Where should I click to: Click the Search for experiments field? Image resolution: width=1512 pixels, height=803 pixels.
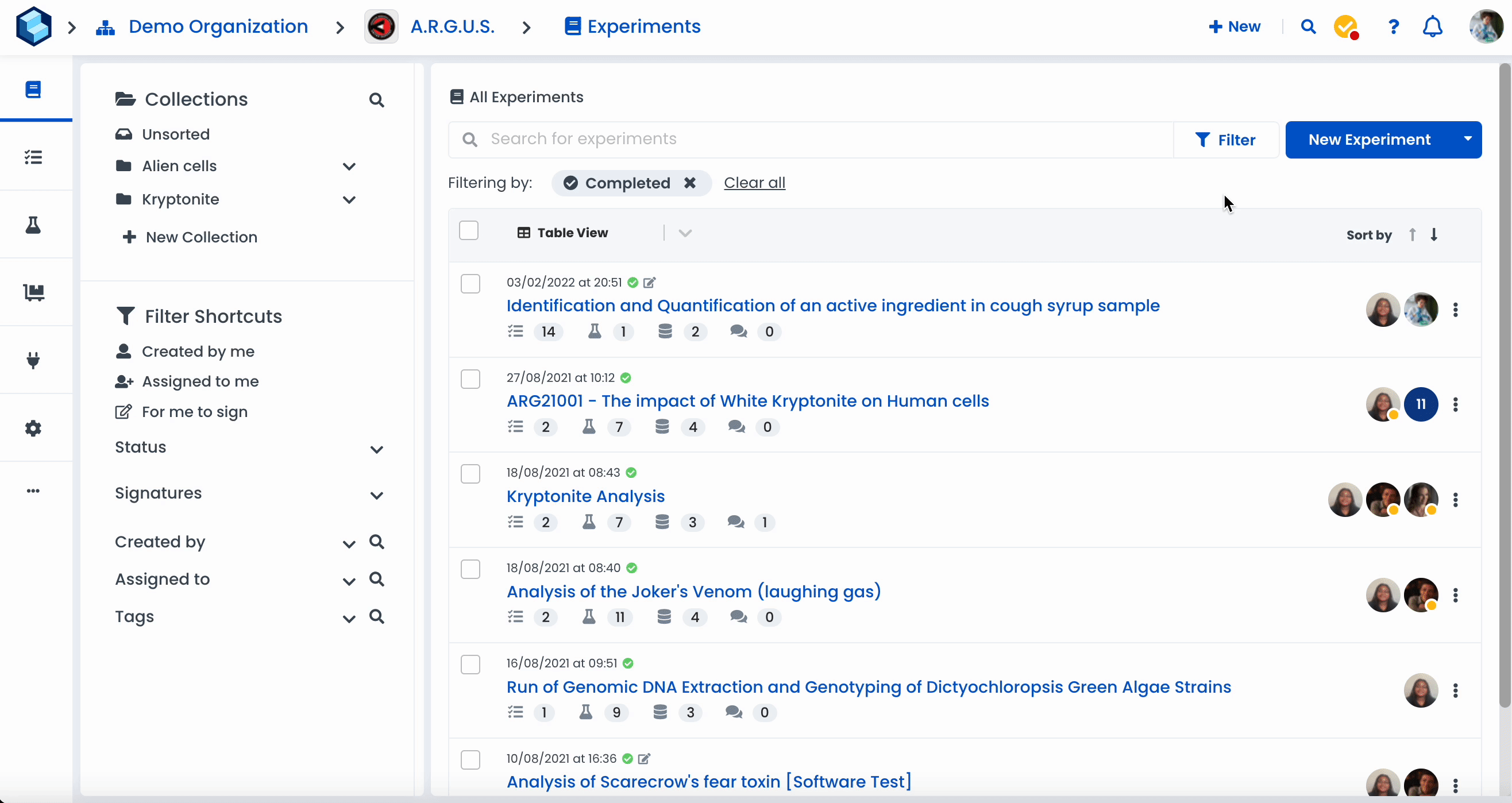point(821,139)
